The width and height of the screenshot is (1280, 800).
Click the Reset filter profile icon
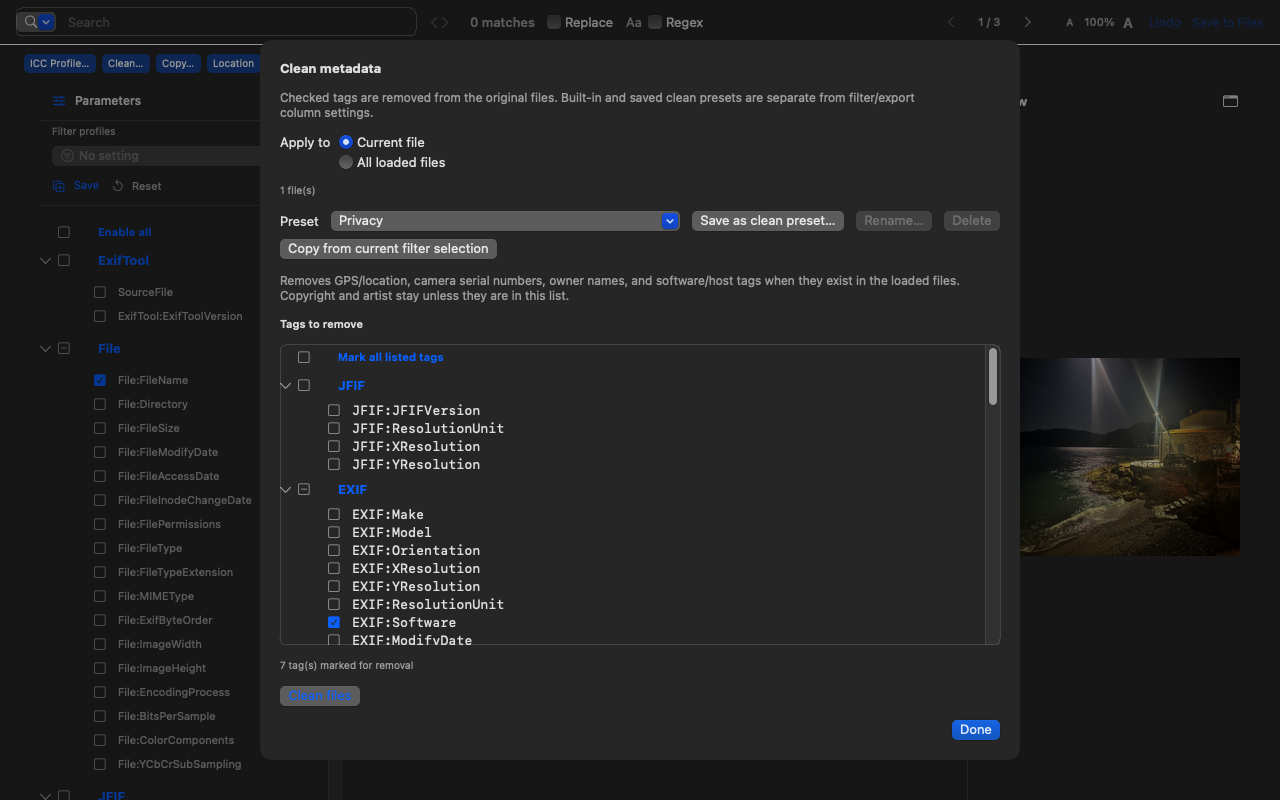[x=118, y=186]
